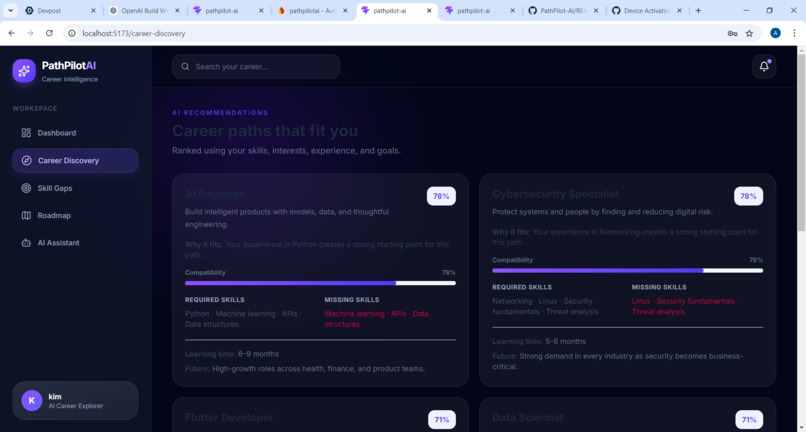Switch to the Devpost browser tab

[x=59, y=10]
